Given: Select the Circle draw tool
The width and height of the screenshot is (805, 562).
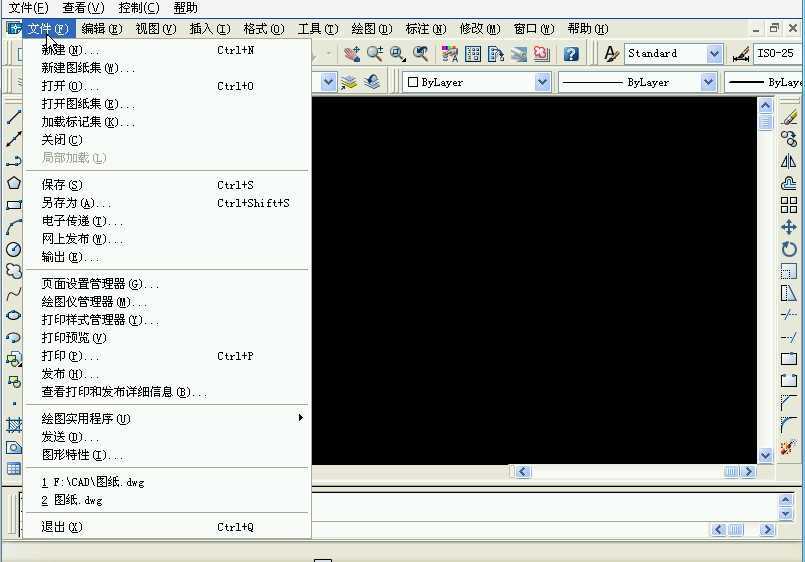Looking at the screenshot, I should pos(14,249).
